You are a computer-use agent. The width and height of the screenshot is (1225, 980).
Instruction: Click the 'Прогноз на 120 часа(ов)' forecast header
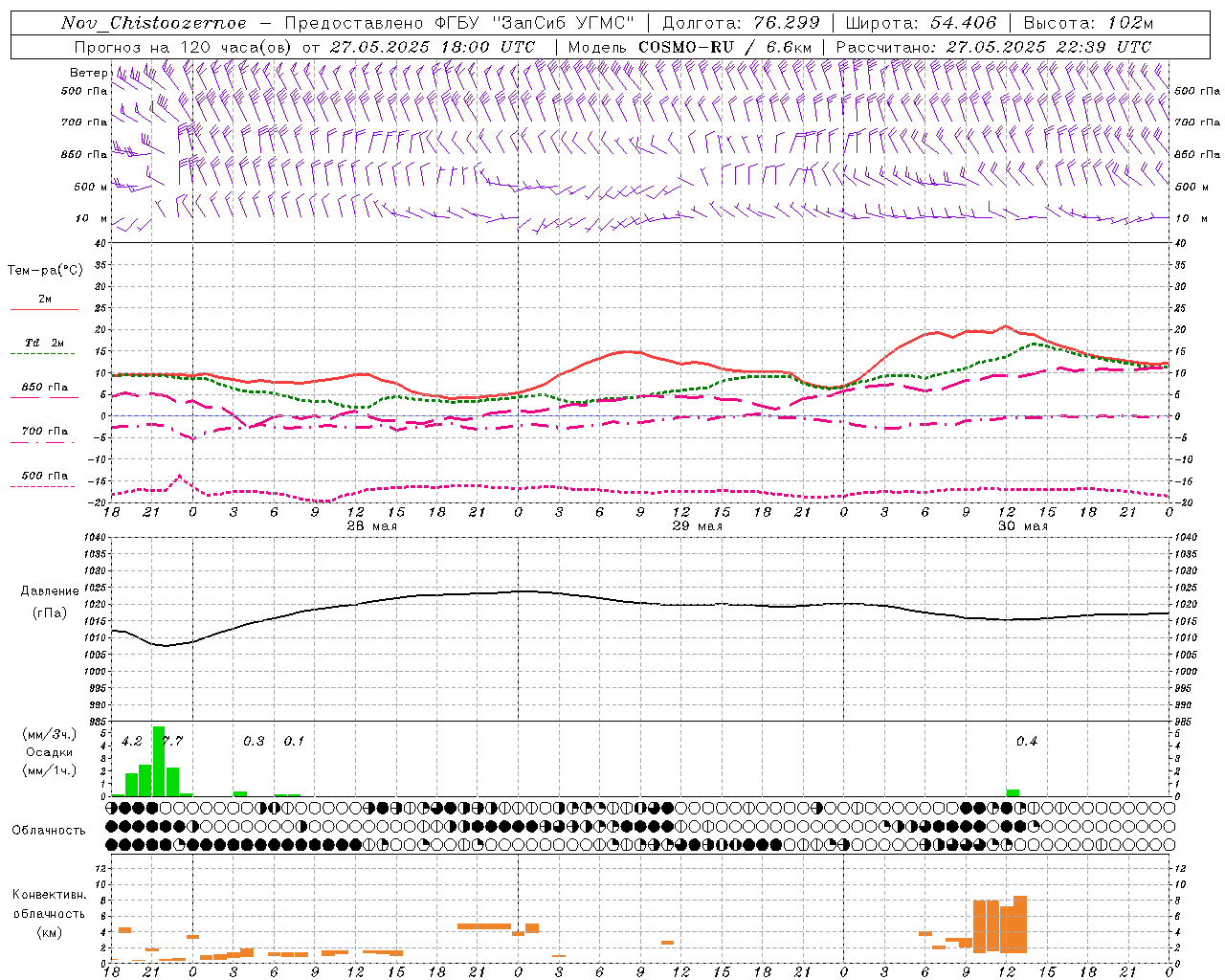click(184, 47)
